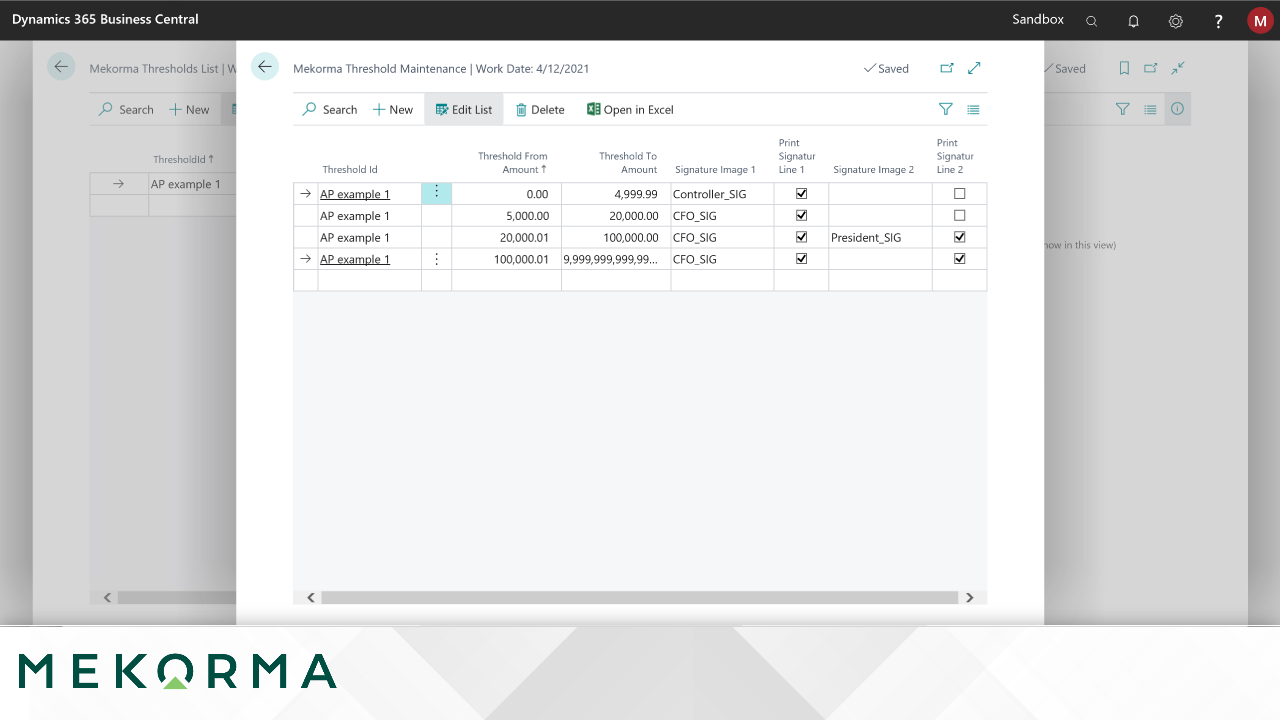1280x720 pixels.
Task: Show more options for first AP example 1 row
Action: (x=436, y=193)
